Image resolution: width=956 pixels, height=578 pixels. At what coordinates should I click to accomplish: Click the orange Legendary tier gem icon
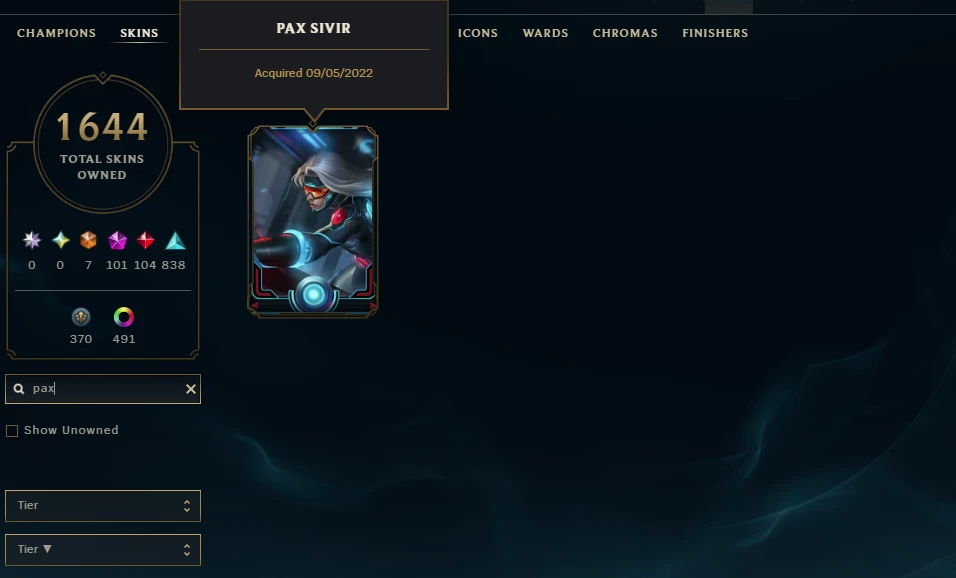click(88, 240)
